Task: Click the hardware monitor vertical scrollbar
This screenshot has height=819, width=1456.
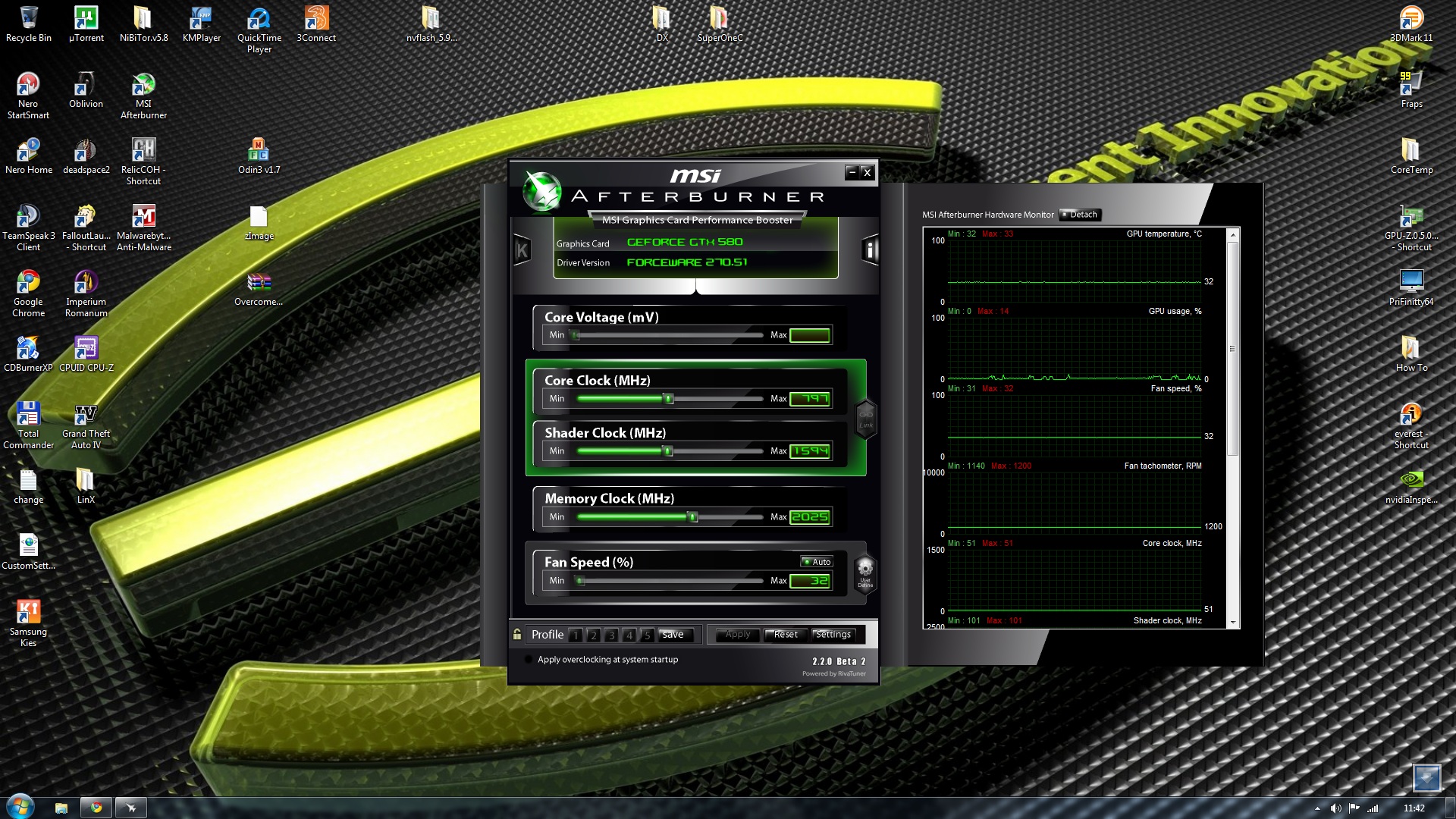Action: (x=1232, y=428)
